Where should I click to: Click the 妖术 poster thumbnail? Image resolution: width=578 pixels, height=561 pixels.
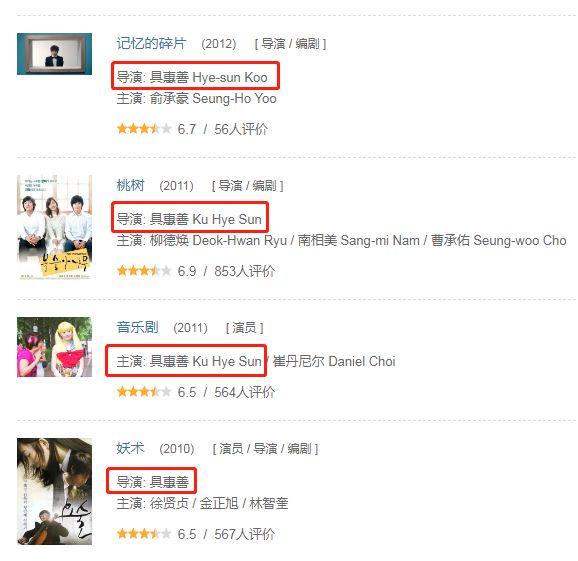(x=55, y=491)
